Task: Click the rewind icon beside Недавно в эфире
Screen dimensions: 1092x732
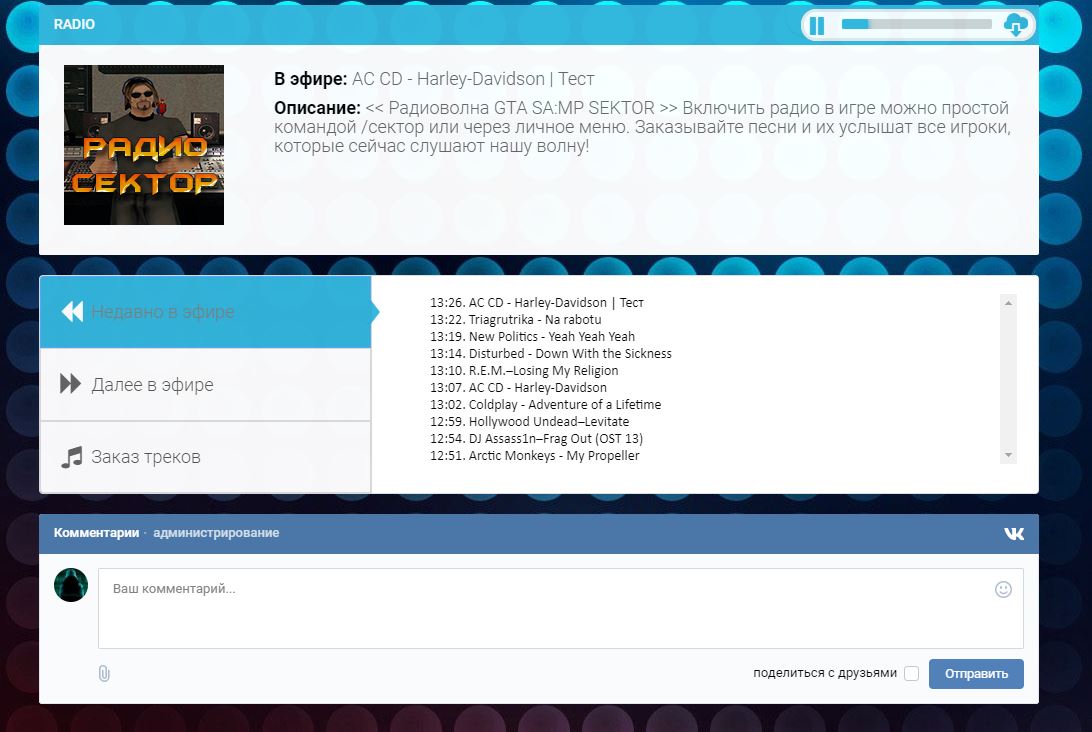Action: pos(72,311)
